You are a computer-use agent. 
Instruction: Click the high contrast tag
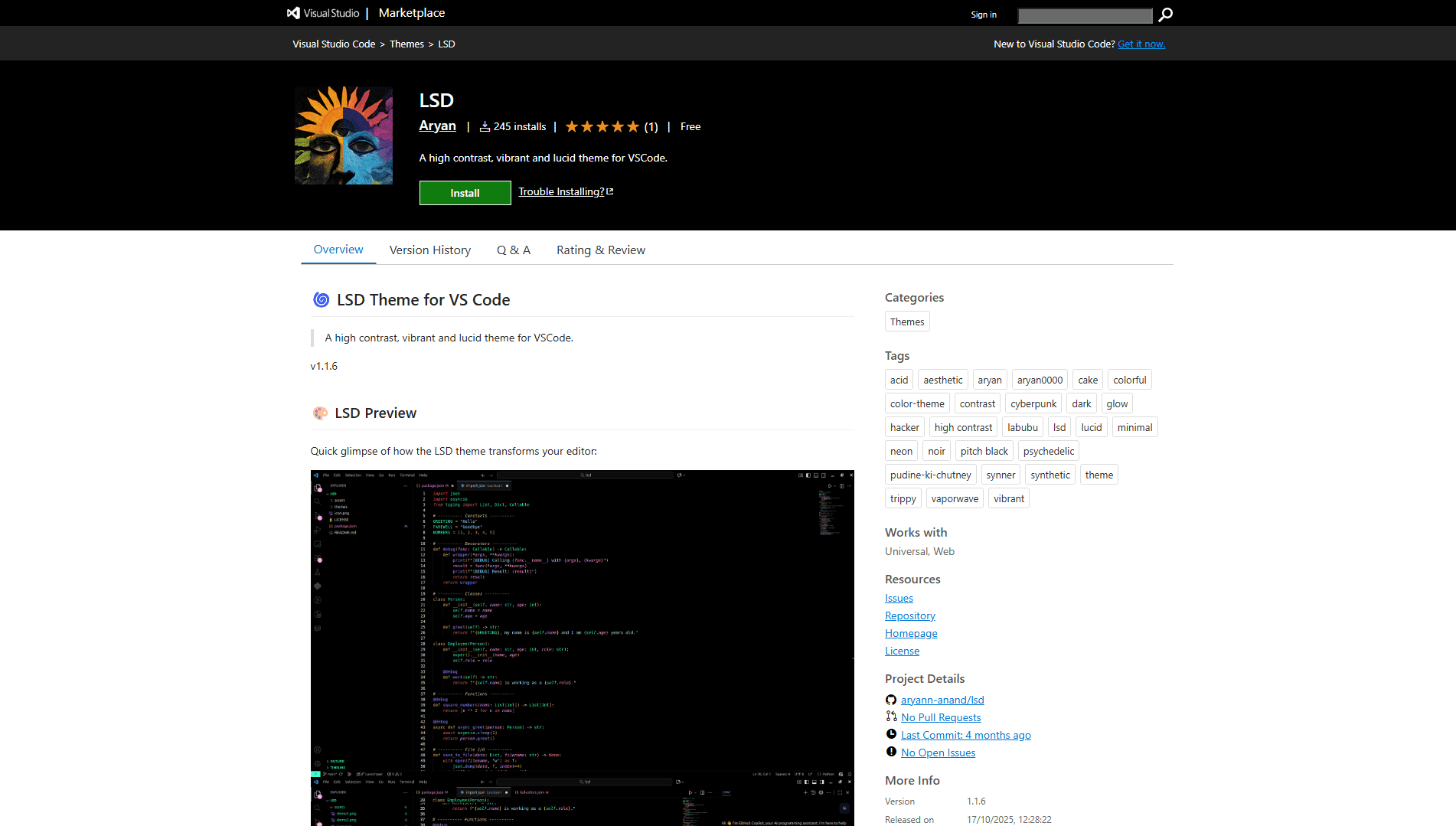(x=963, y=427)
